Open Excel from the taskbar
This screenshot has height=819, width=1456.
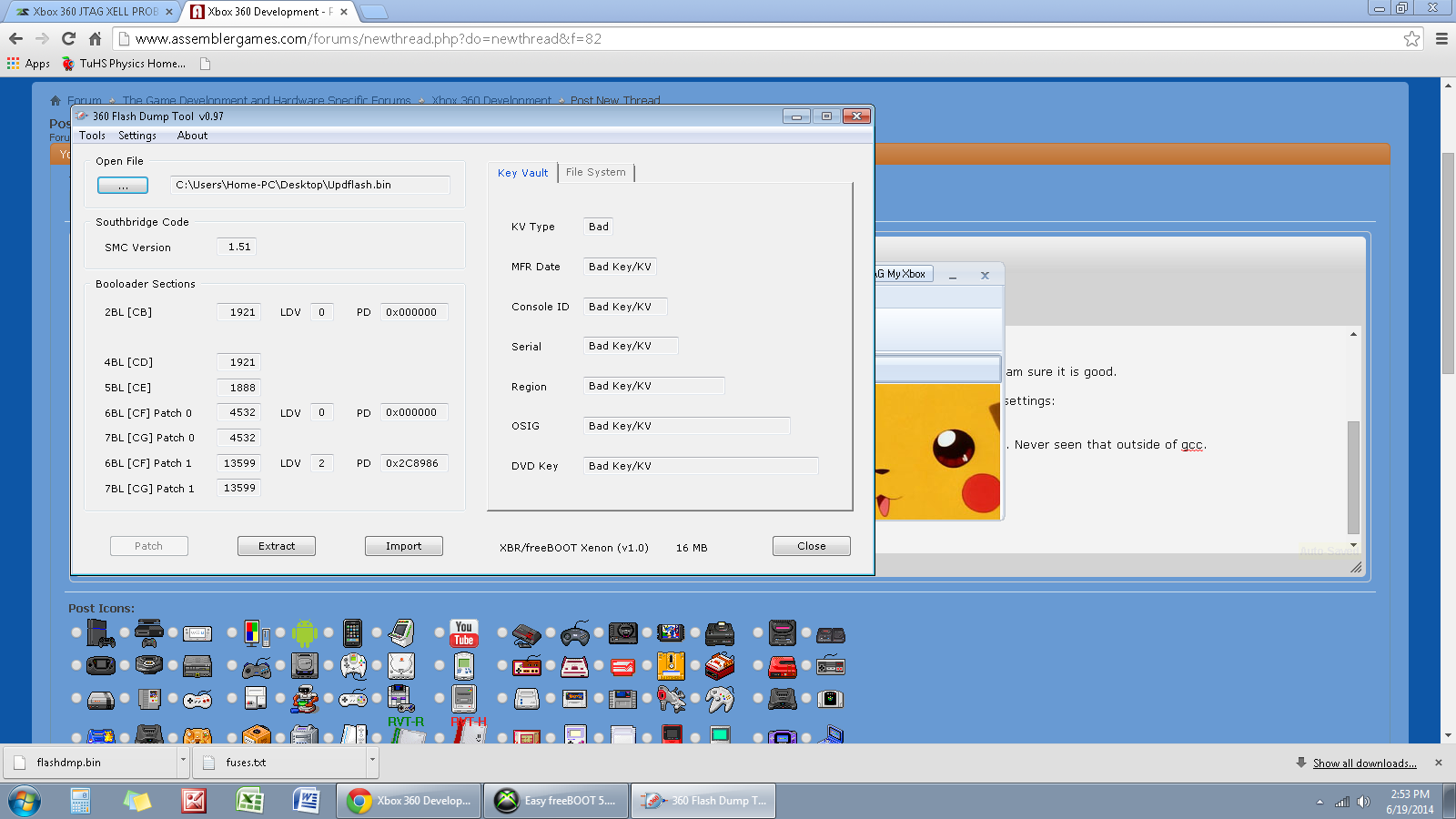249,801
